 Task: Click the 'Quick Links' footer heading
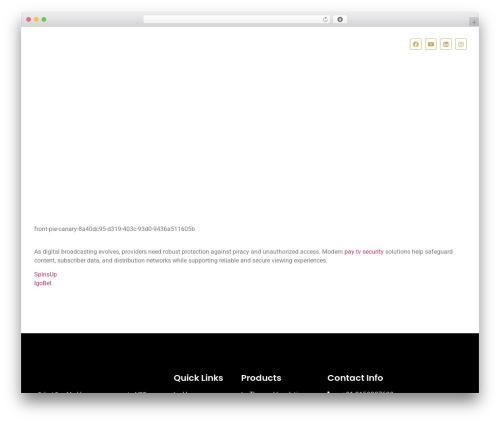pyautogui.click(x=198, y=378)
